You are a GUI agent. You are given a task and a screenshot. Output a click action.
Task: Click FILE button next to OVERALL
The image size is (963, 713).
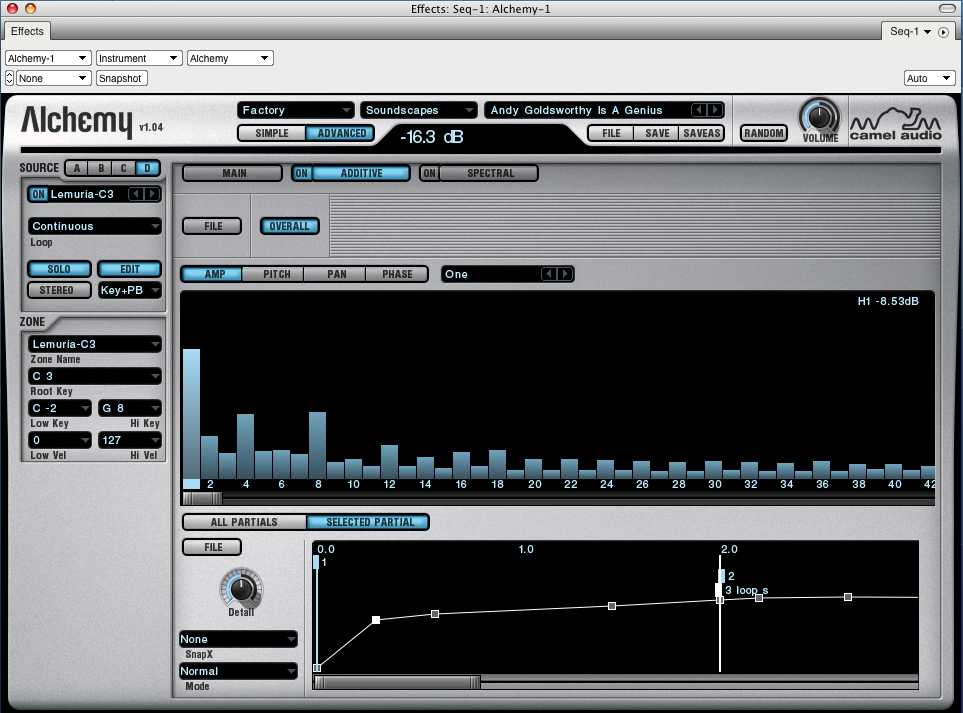(x=212, y=226)
